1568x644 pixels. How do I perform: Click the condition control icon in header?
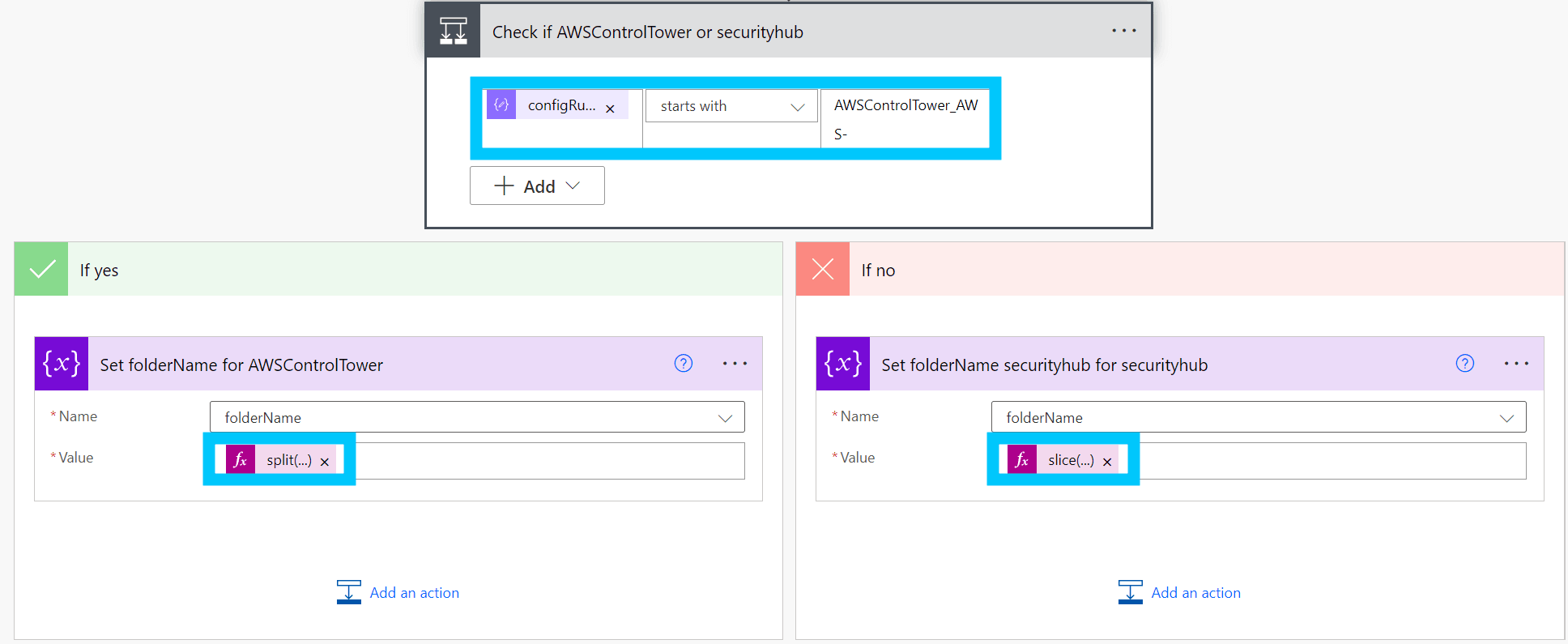(453, 32)
